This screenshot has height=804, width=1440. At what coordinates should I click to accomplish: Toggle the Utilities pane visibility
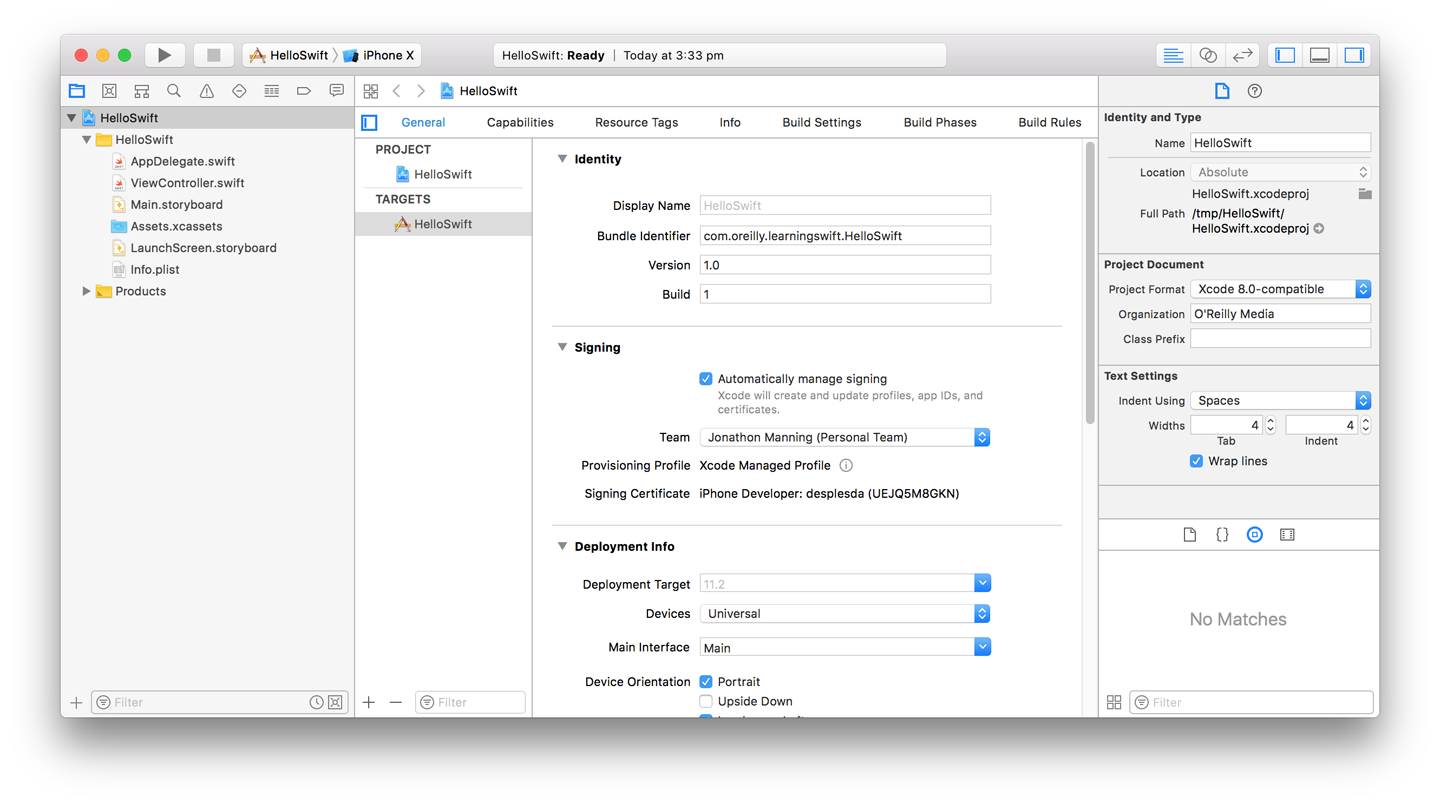click(x=1355, y=55)
